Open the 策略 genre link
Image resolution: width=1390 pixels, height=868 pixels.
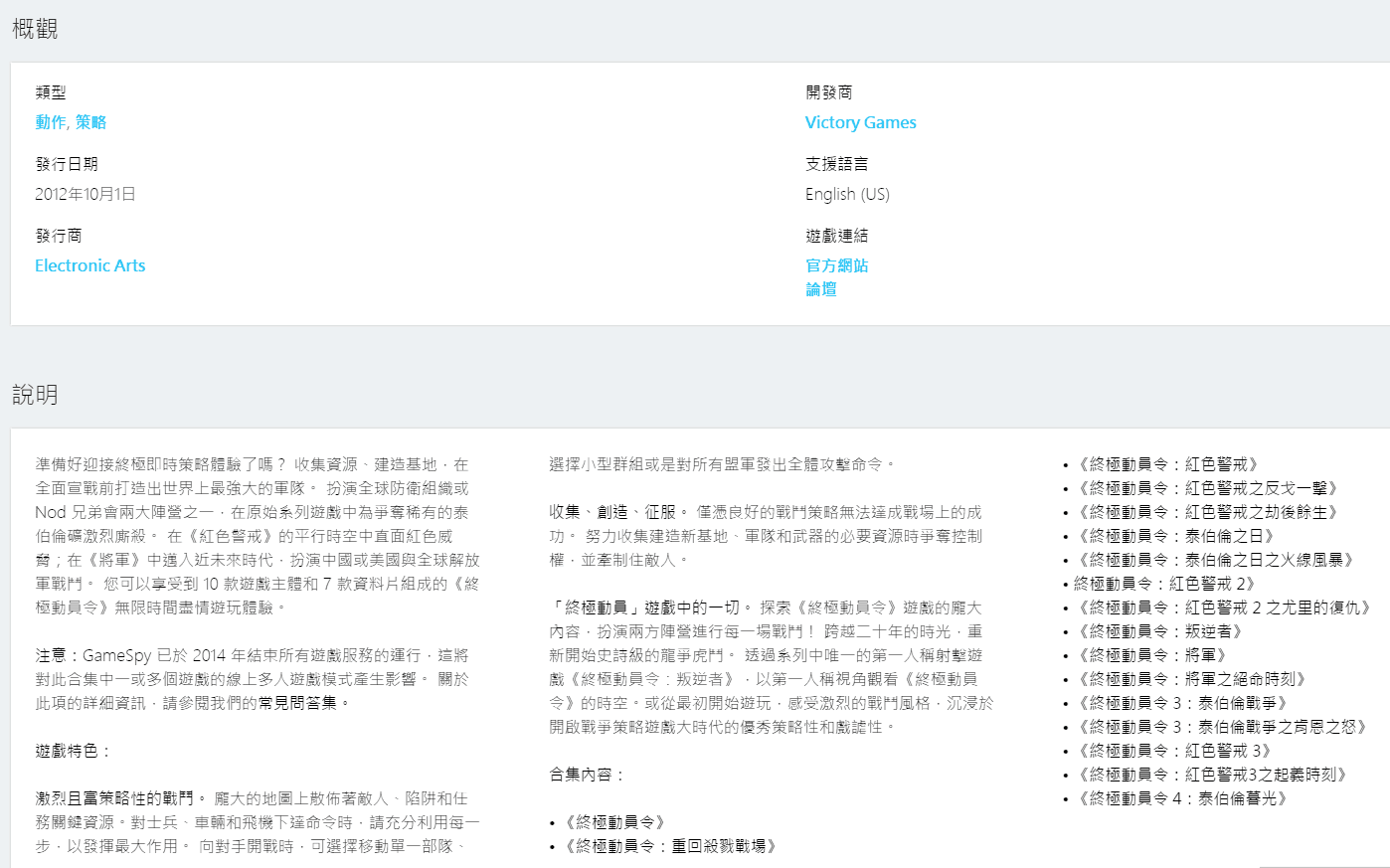(x=90, y=122)
